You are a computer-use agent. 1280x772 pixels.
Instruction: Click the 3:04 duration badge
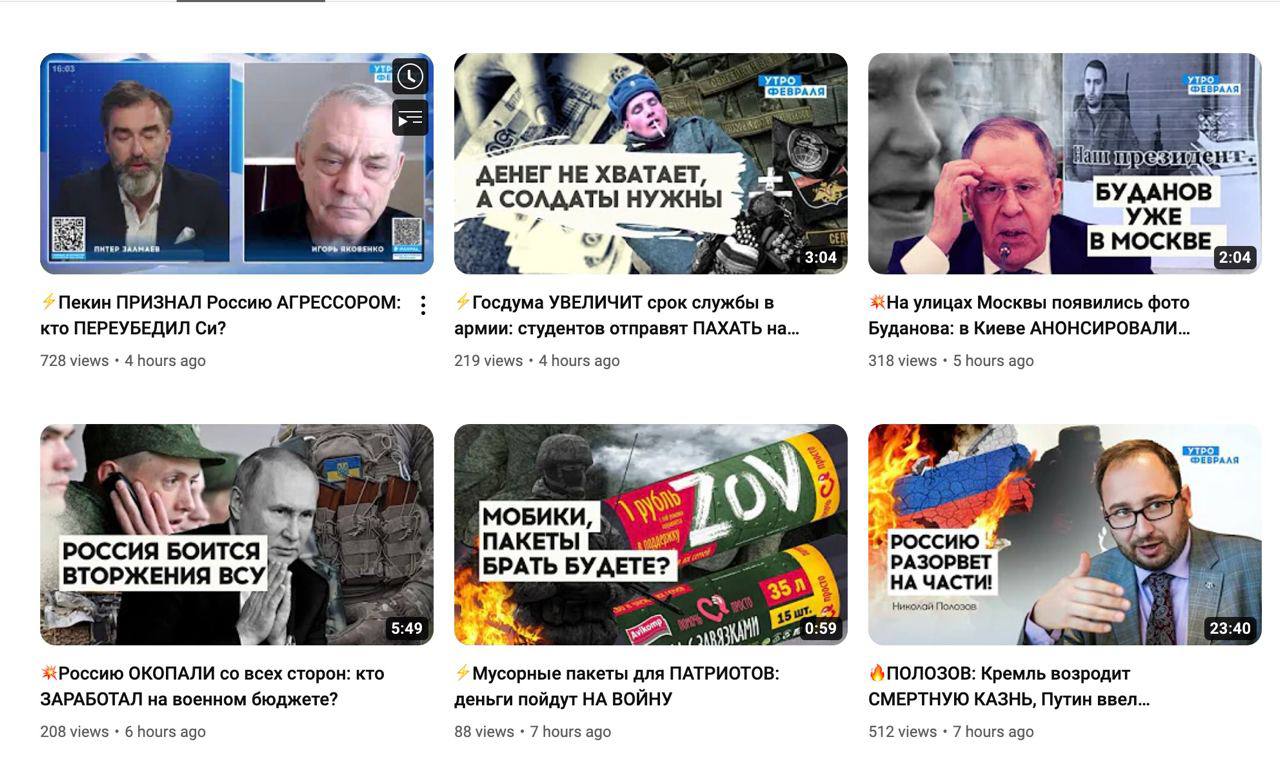coord(820,257)
